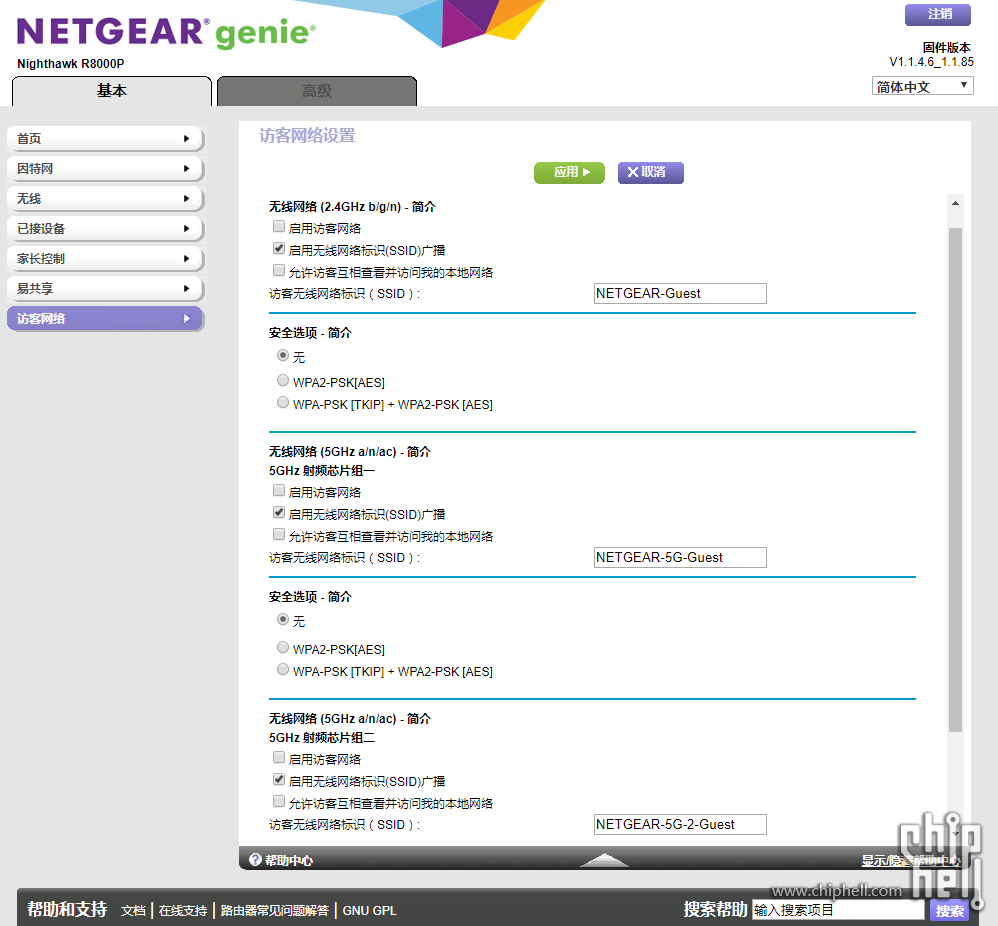The width and height of the screenshot is (998, 926).
Task: Open the 简体中文 language dropdown
Action: pyautogui.click(x=922, y=86)
